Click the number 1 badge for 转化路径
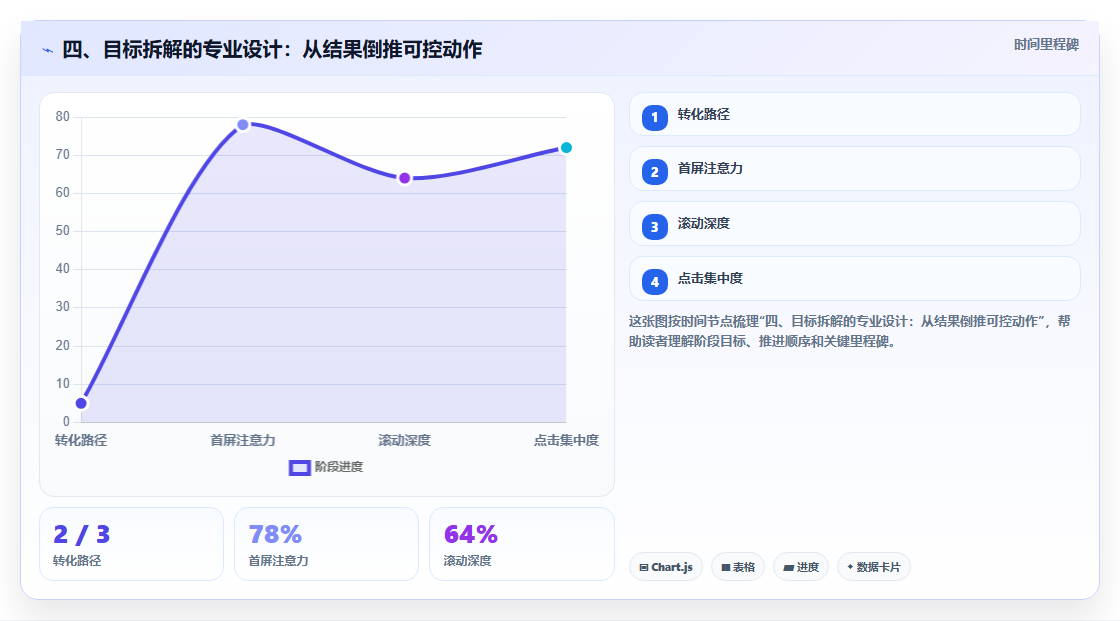Image resolution: width=1120 pixels, height=621 pixels. [654, 117]
